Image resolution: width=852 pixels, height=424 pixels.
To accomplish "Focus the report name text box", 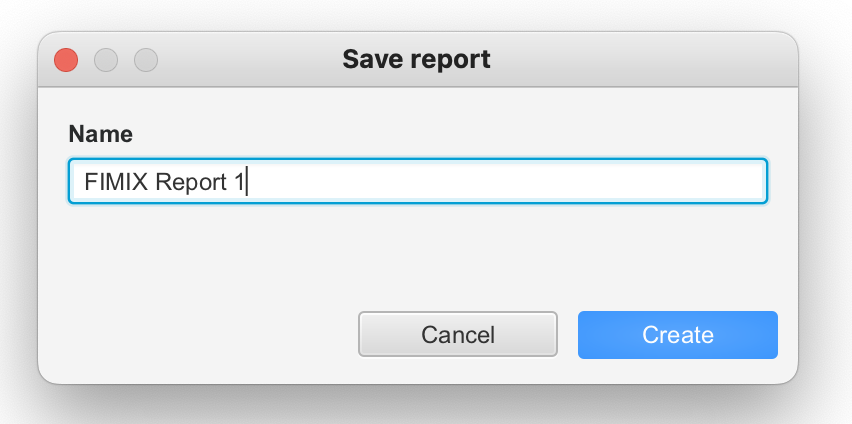I will (x=417, y=182).
